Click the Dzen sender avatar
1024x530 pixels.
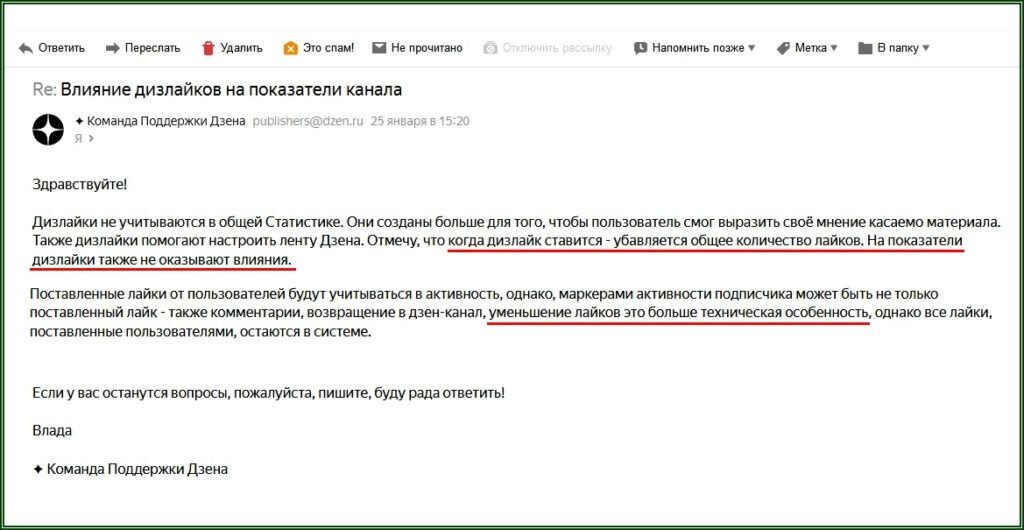coord(48,129)
